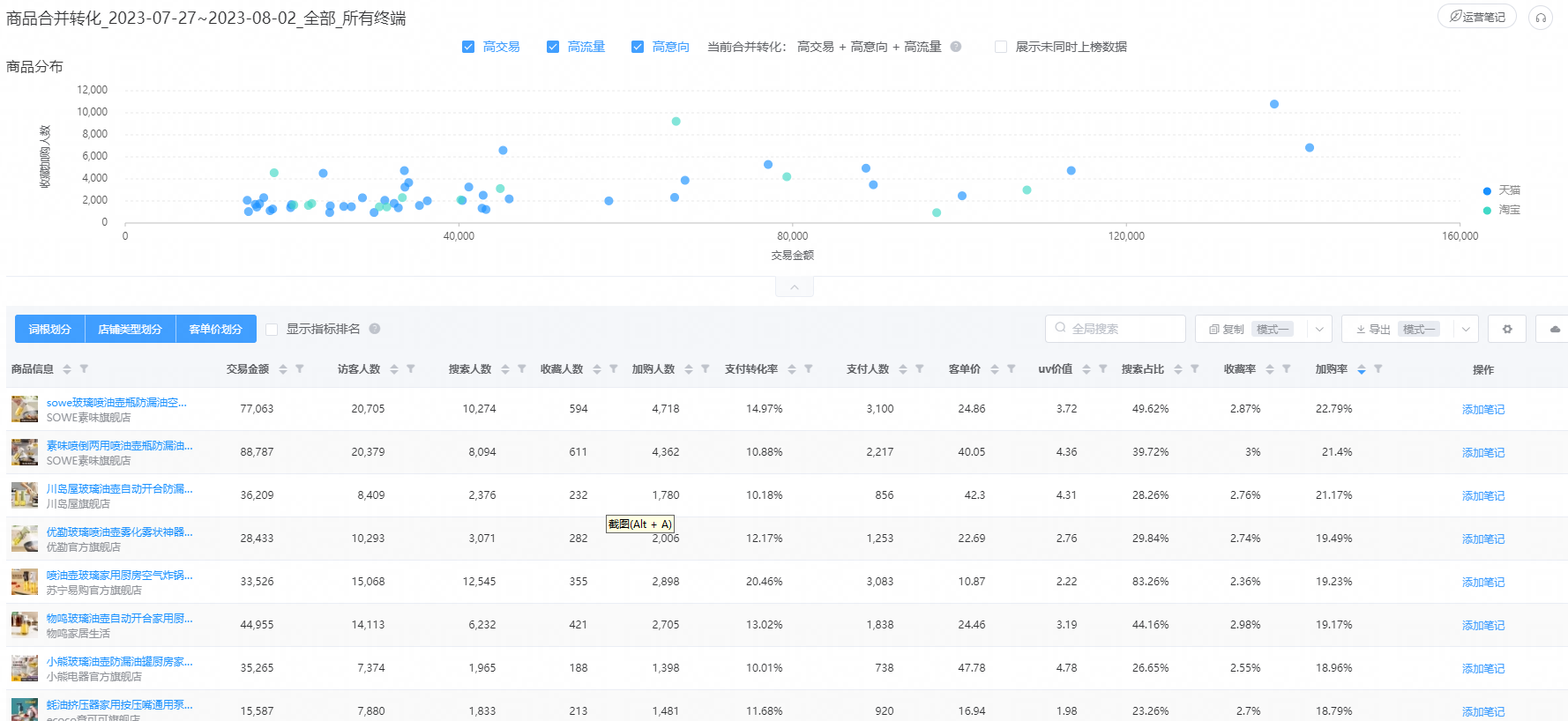Filter the 交易金额 column
This screenshot has height=721, width=1568.
[x=300, y=369]
